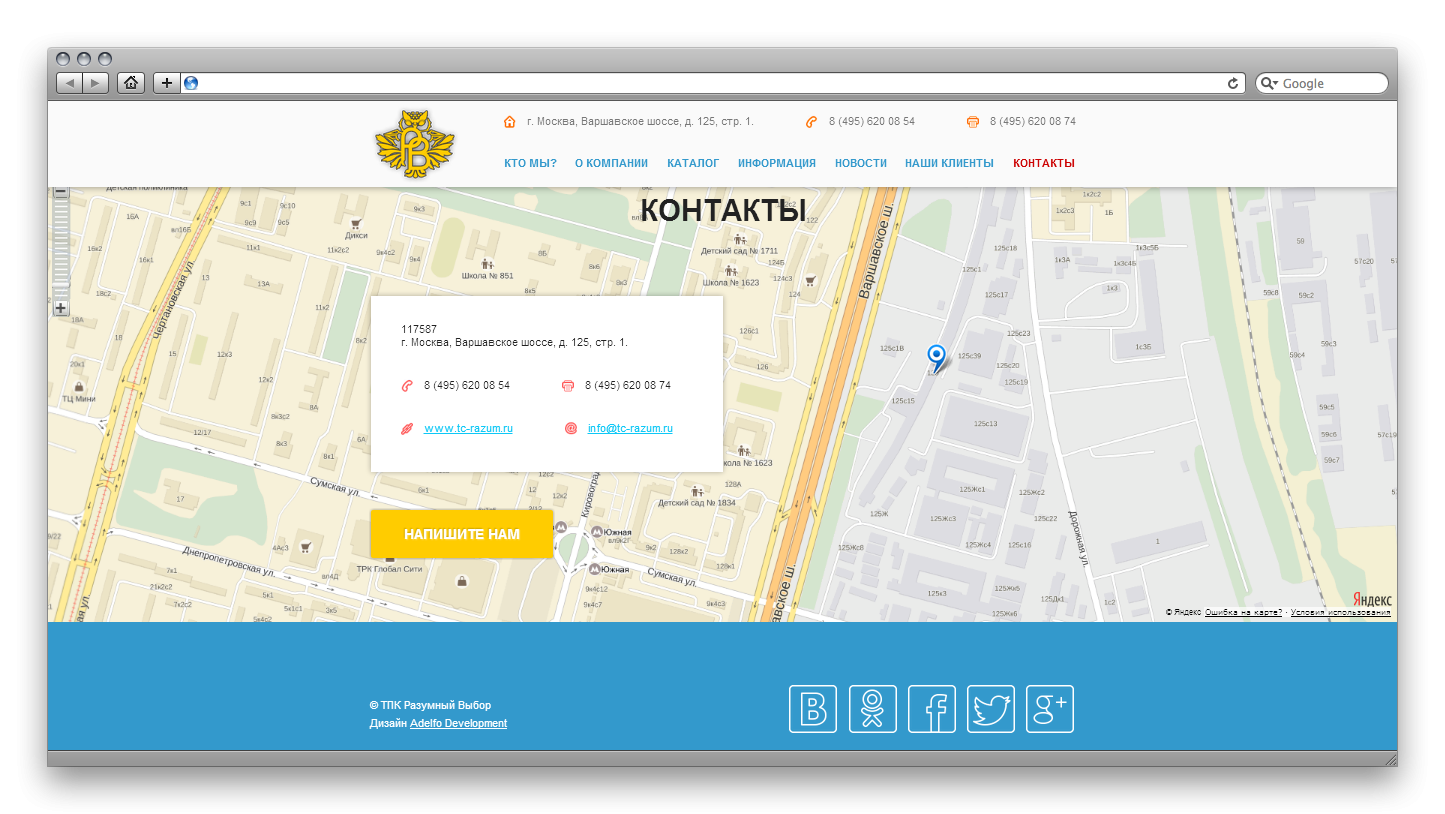Click the map zoom level slider
This screenshot has height=814, width=1445.
click(61, 249)
